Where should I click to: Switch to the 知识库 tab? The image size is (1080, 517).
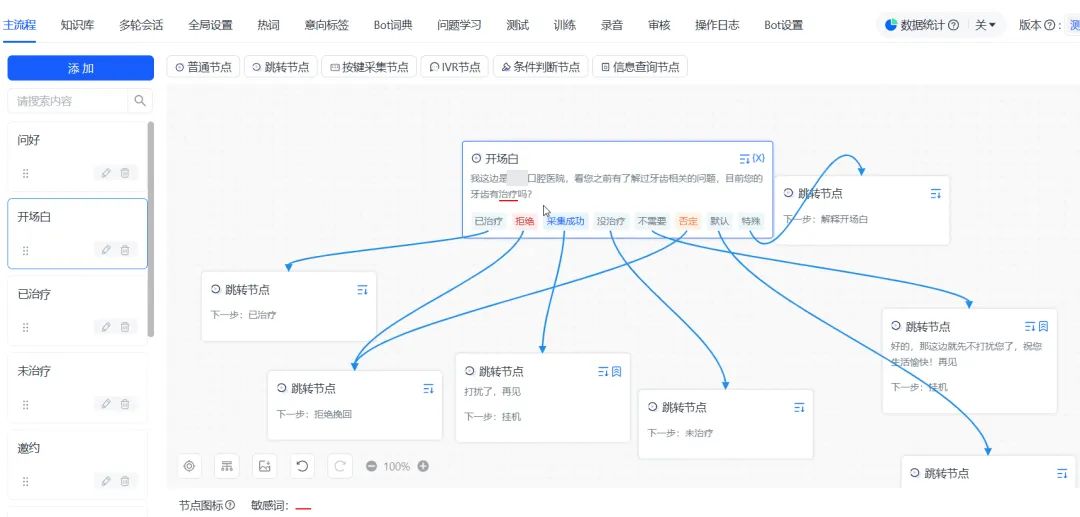coord(78,25)
